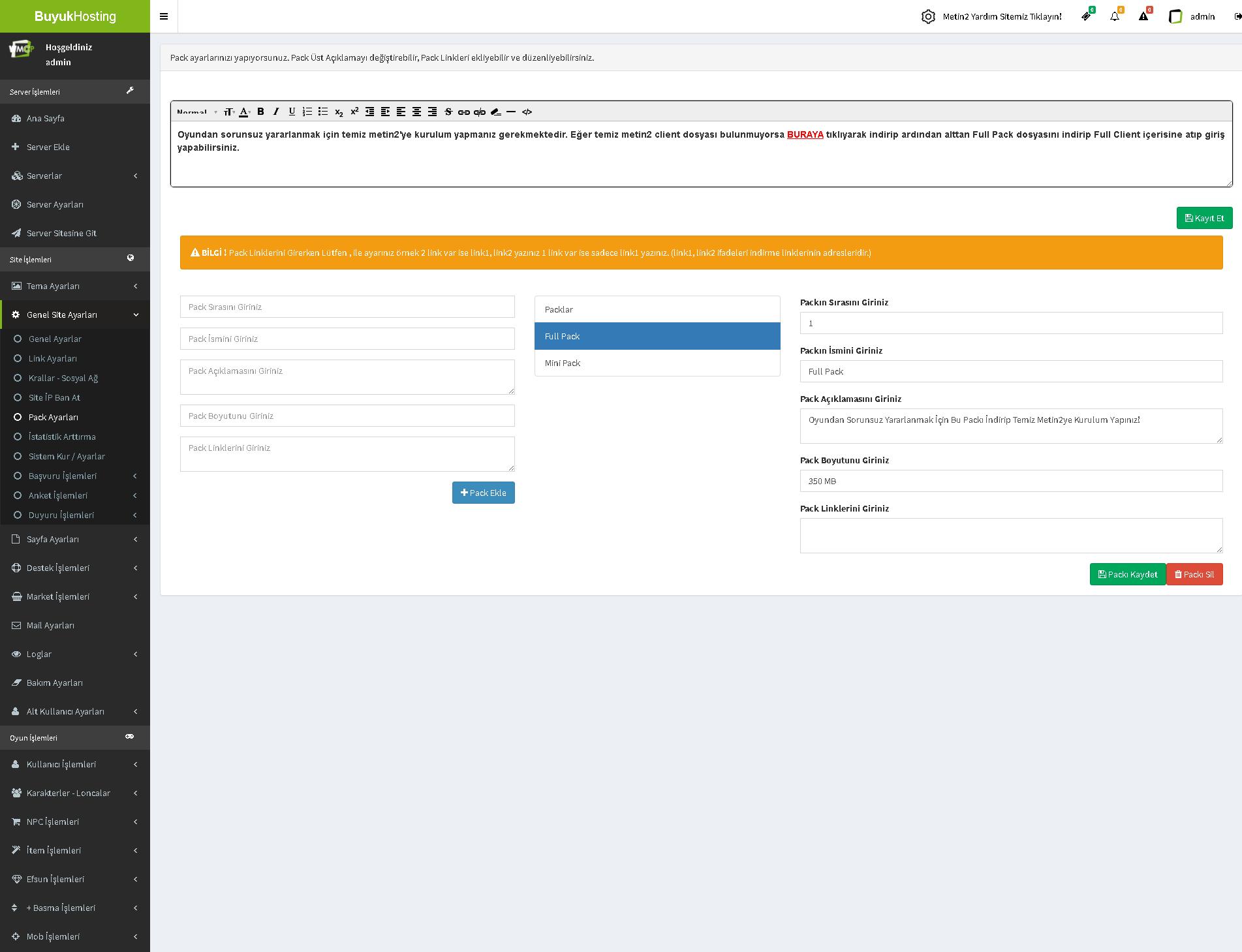Image resolution: width=1242 pixels, height=952 pixels.
Task: Toggle bold formatting in the editor
Action: pos(260,112)
